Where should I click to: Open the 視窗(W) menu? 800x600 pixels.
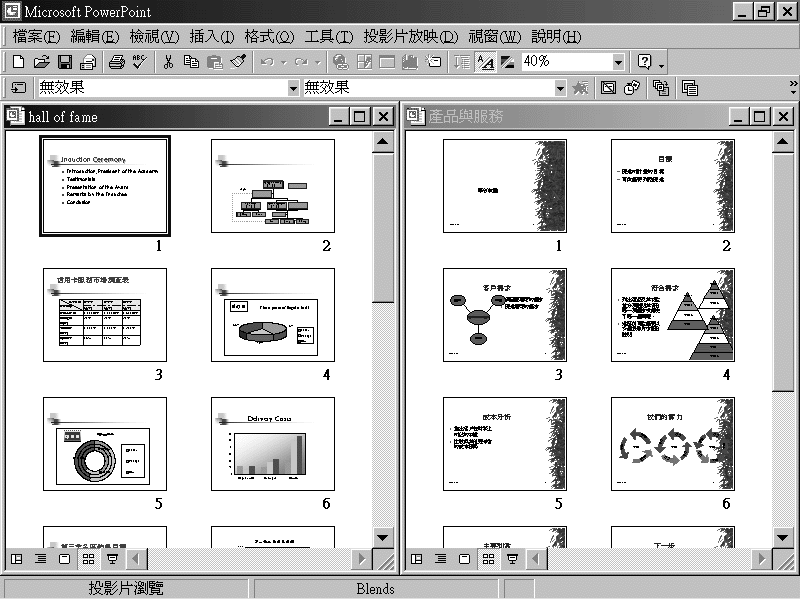[495, 36]
